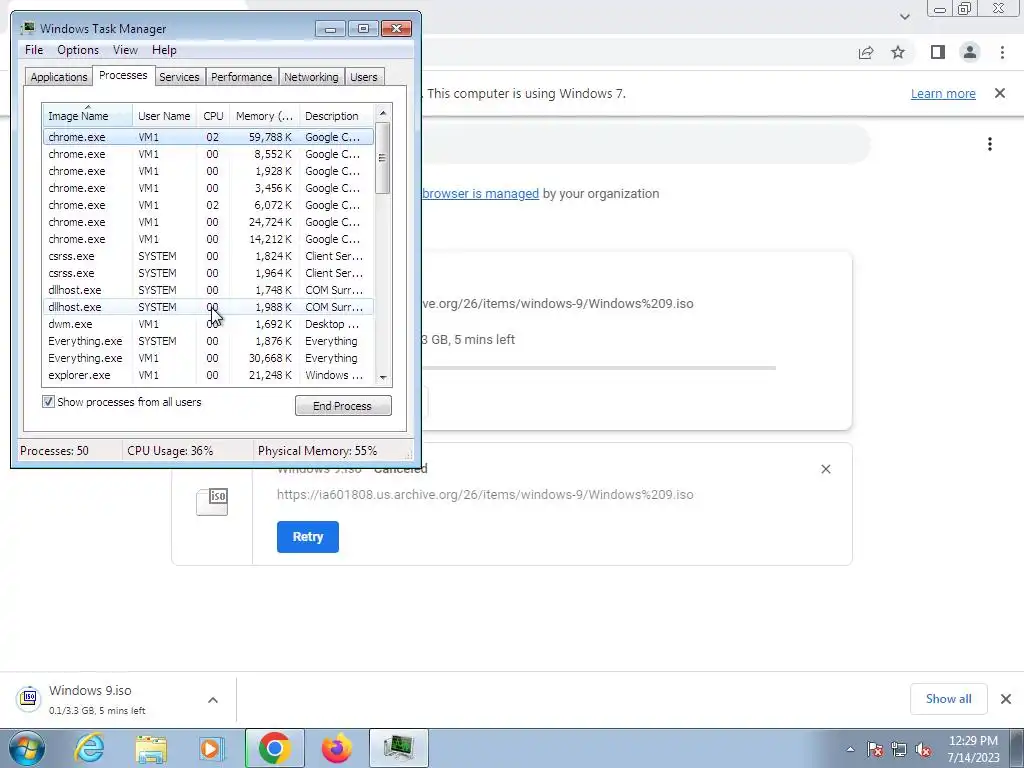This screenshot has height=768, width=1024.
Task: Switch to the Services tab
Action: point(179,76)
